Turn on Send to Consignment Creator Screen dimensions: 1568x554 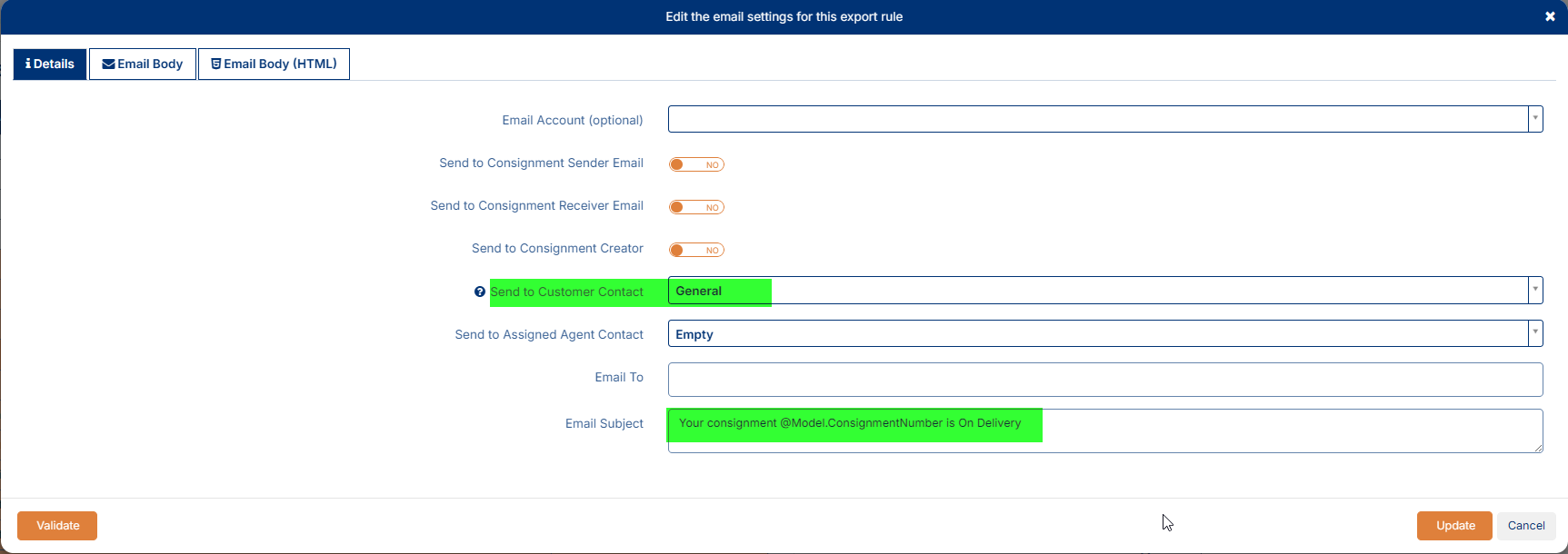click(696, 250)
